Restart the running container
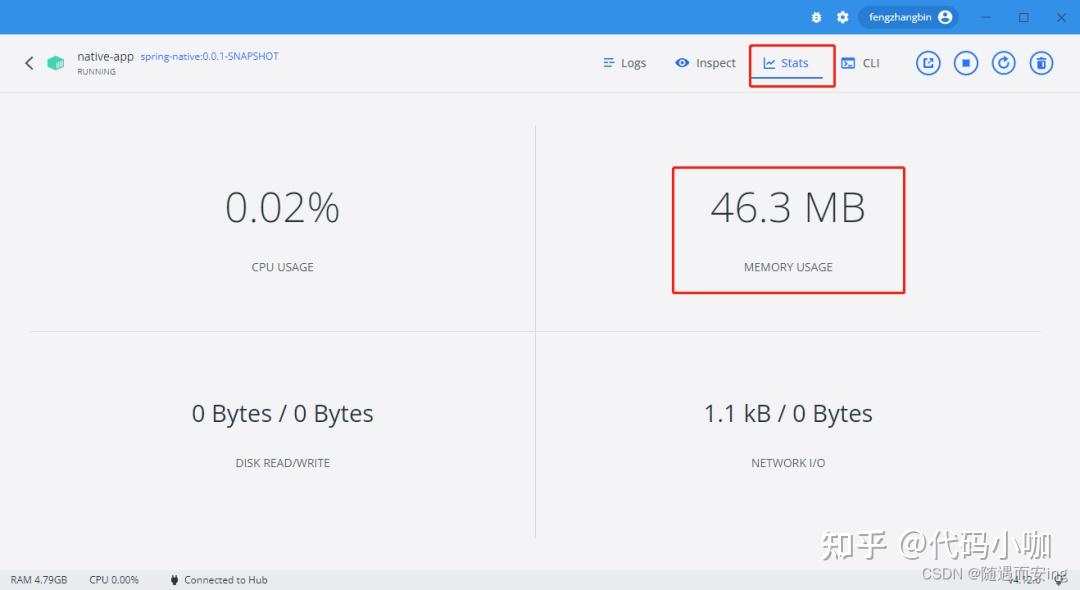 [x=1003, y=62]
